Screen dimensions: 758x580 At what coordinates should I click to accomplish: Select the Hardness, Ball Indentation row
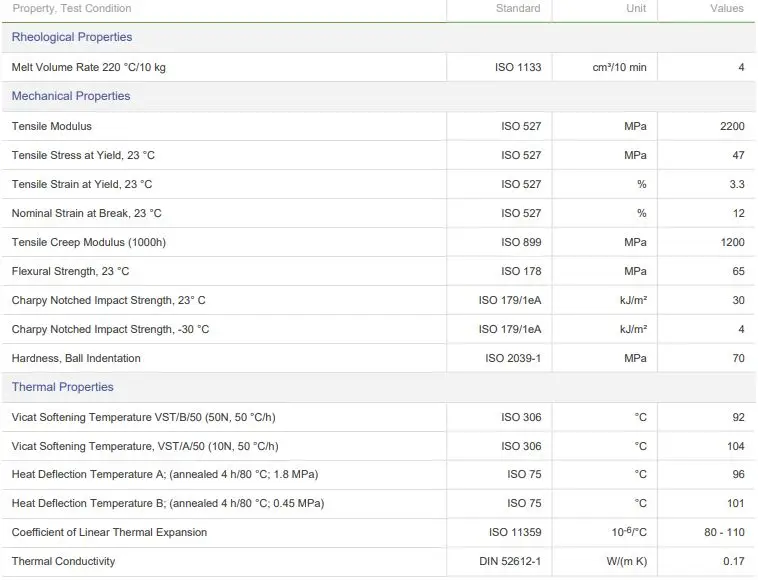coord(76,358)
